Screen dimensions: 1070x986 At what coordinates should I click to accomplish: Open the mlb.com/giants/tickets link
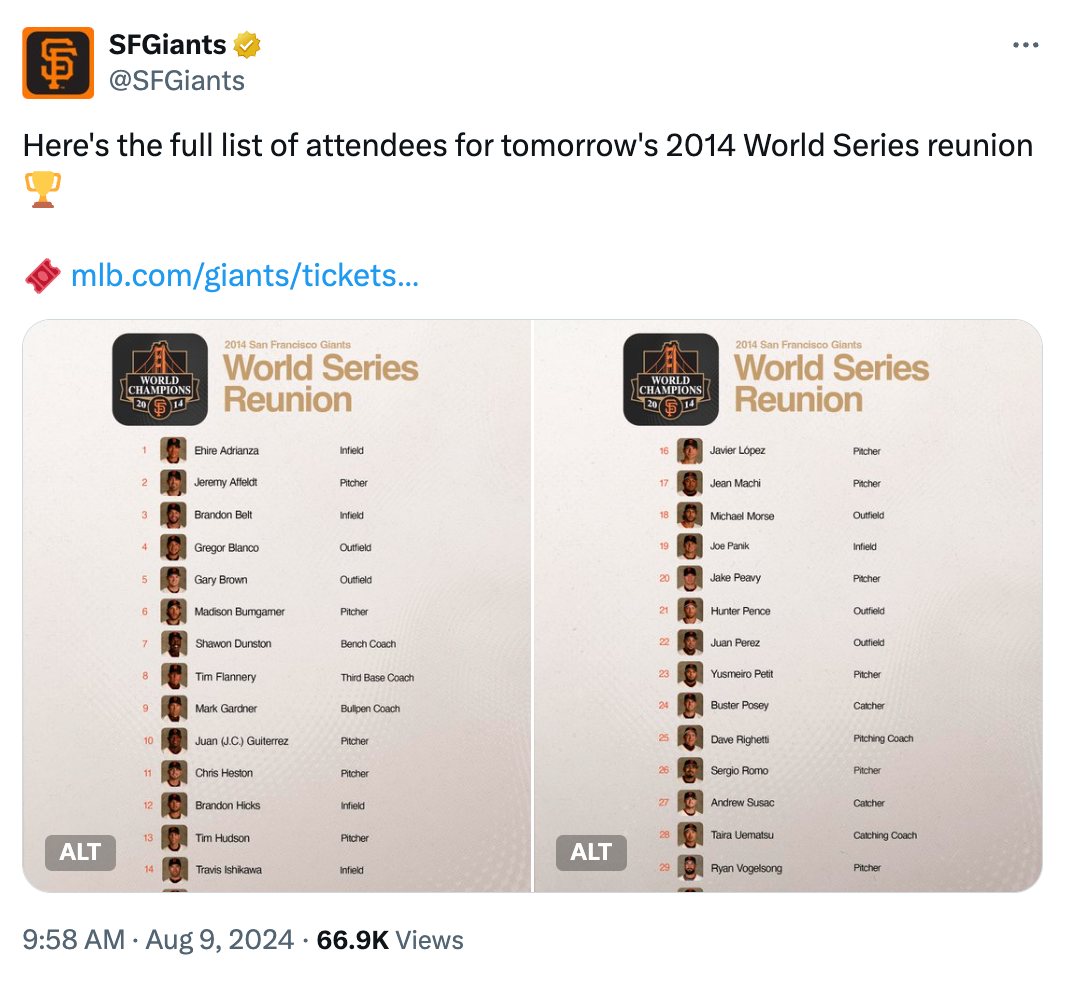click(245, 275)
